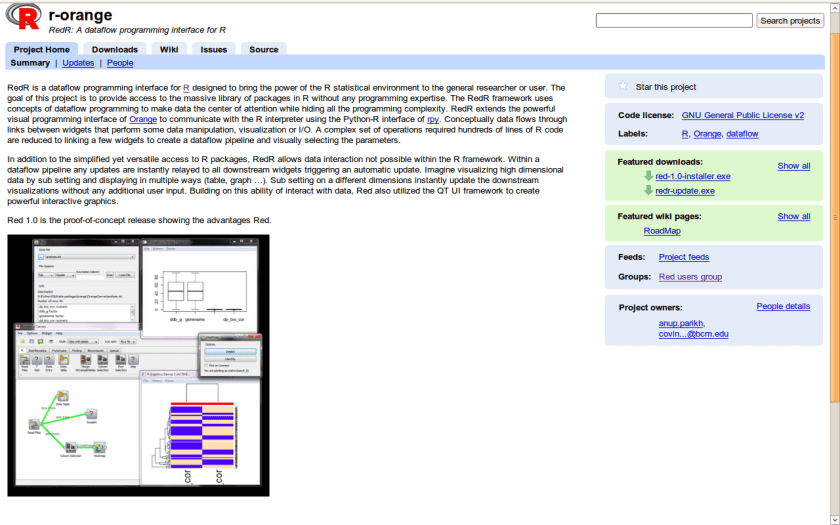Switch to the Wiki tab
This screenshot has width=840, height=525.
point(169,49)
